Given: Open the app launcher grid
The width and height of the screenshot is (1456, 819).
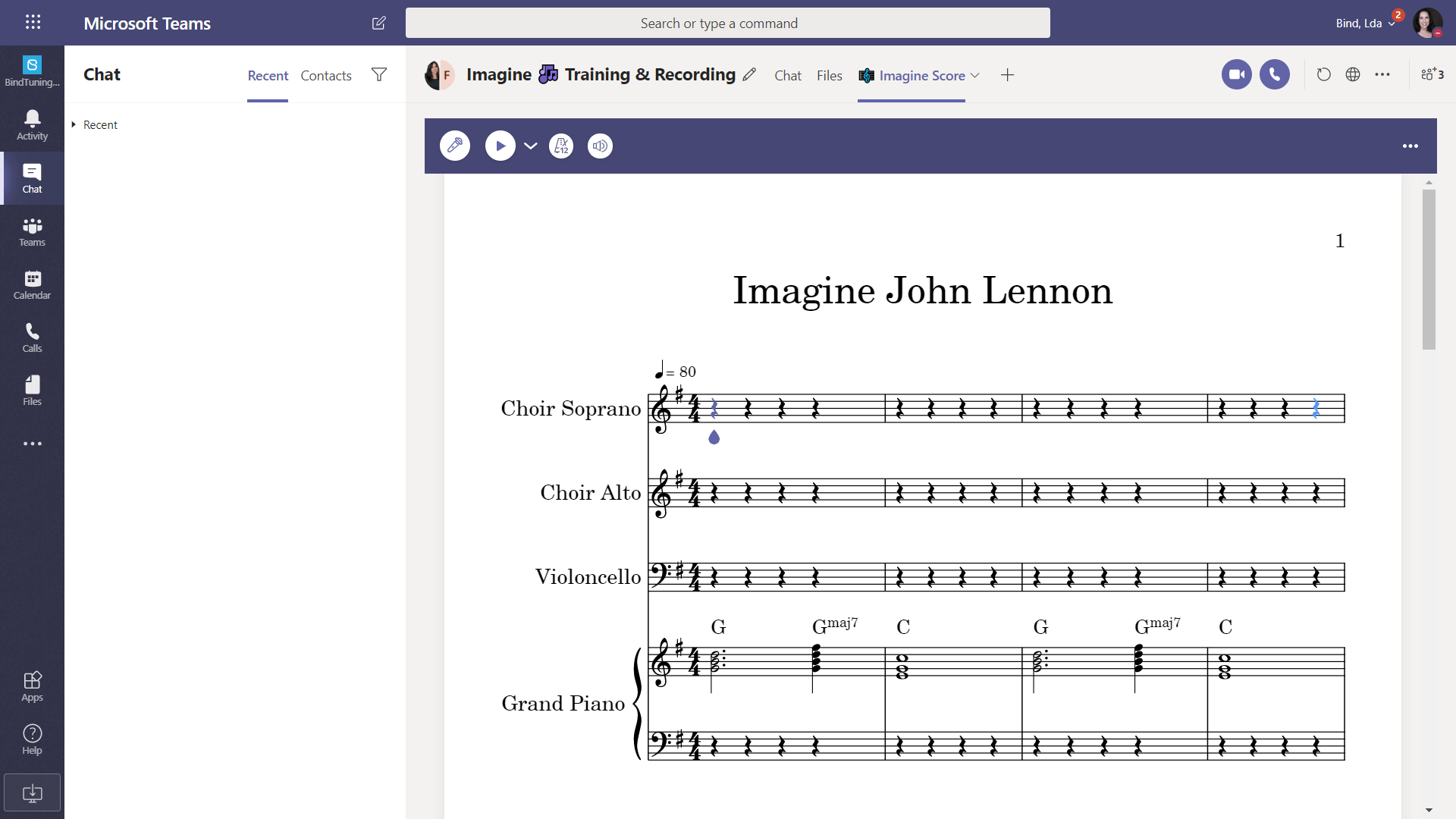Looking at the screenshot, I should point(33,23).
